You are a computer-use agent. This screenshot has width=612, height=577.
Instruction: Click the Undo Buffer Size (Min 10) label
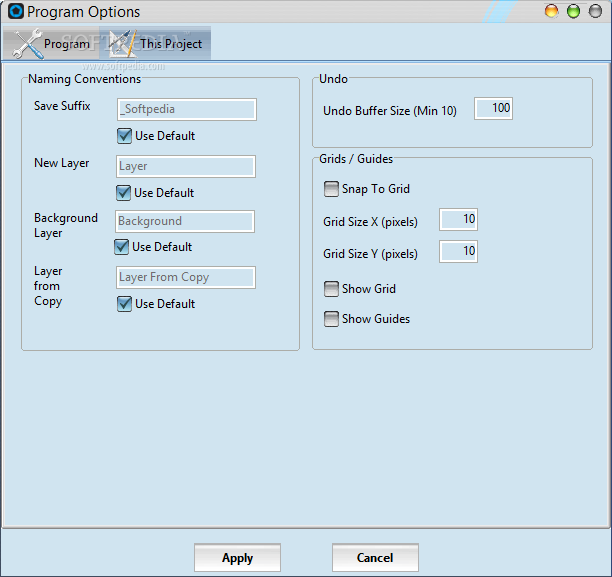pos(390,111)
